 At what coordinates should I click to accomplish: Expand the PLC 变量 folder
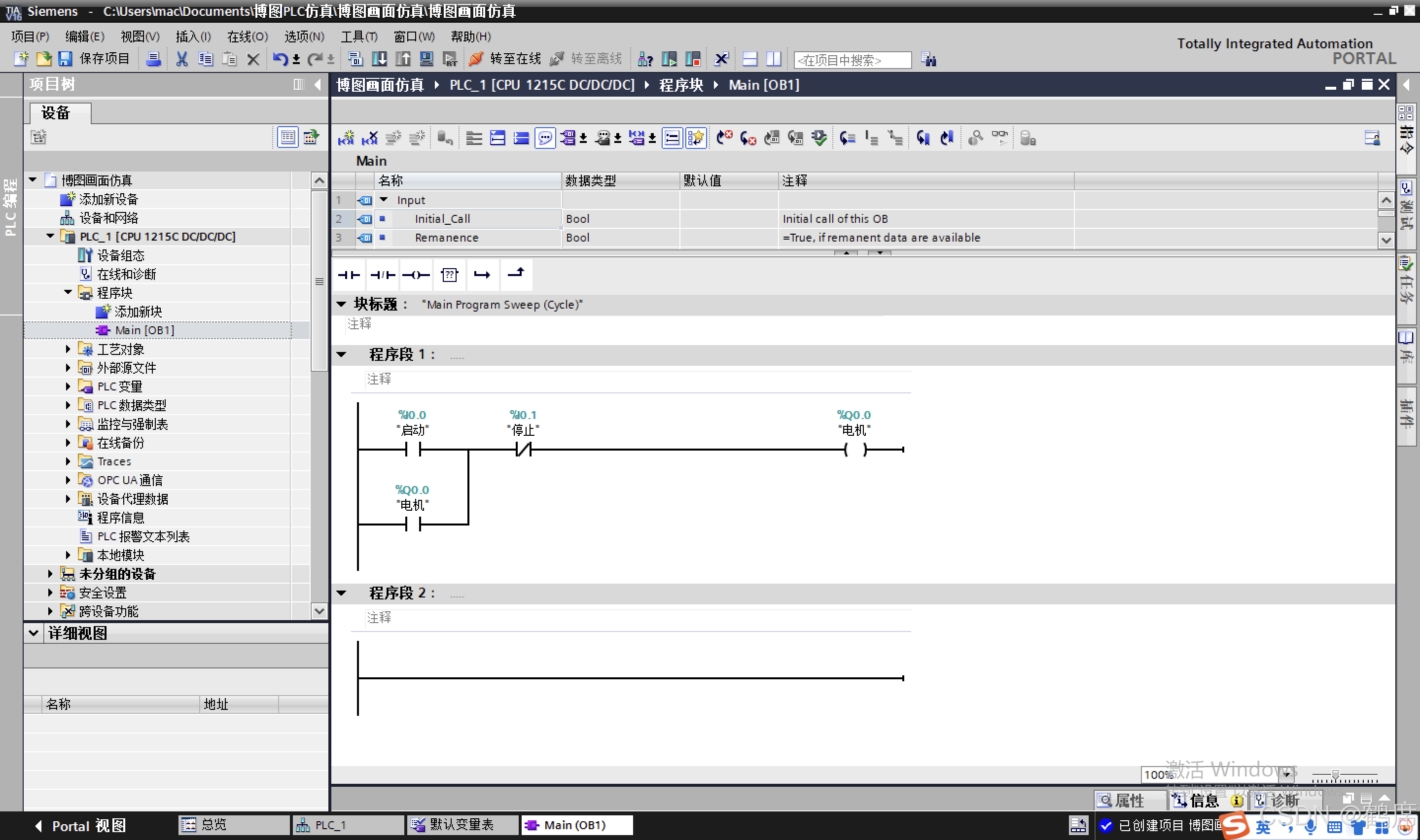pyautogui.click(x=68, y=386)
